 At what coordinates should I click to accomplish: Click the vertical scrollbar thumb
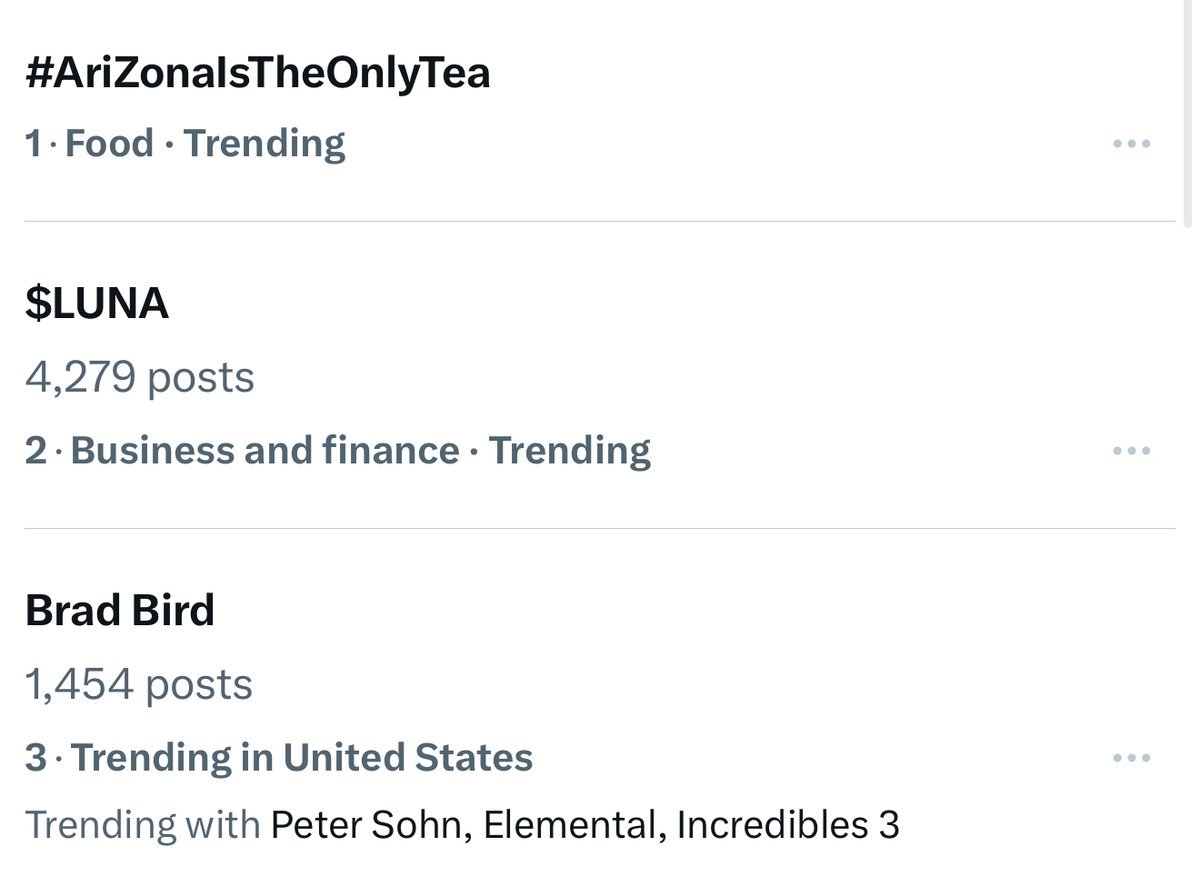point(1187,110)
